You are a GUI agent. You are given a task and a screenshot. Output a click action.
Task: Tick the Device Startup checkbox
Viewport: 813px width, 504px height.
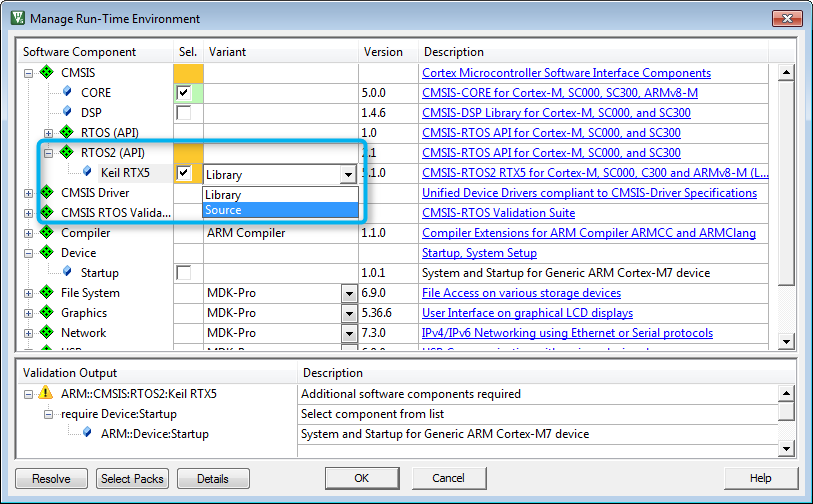click(x=183, y=273)
